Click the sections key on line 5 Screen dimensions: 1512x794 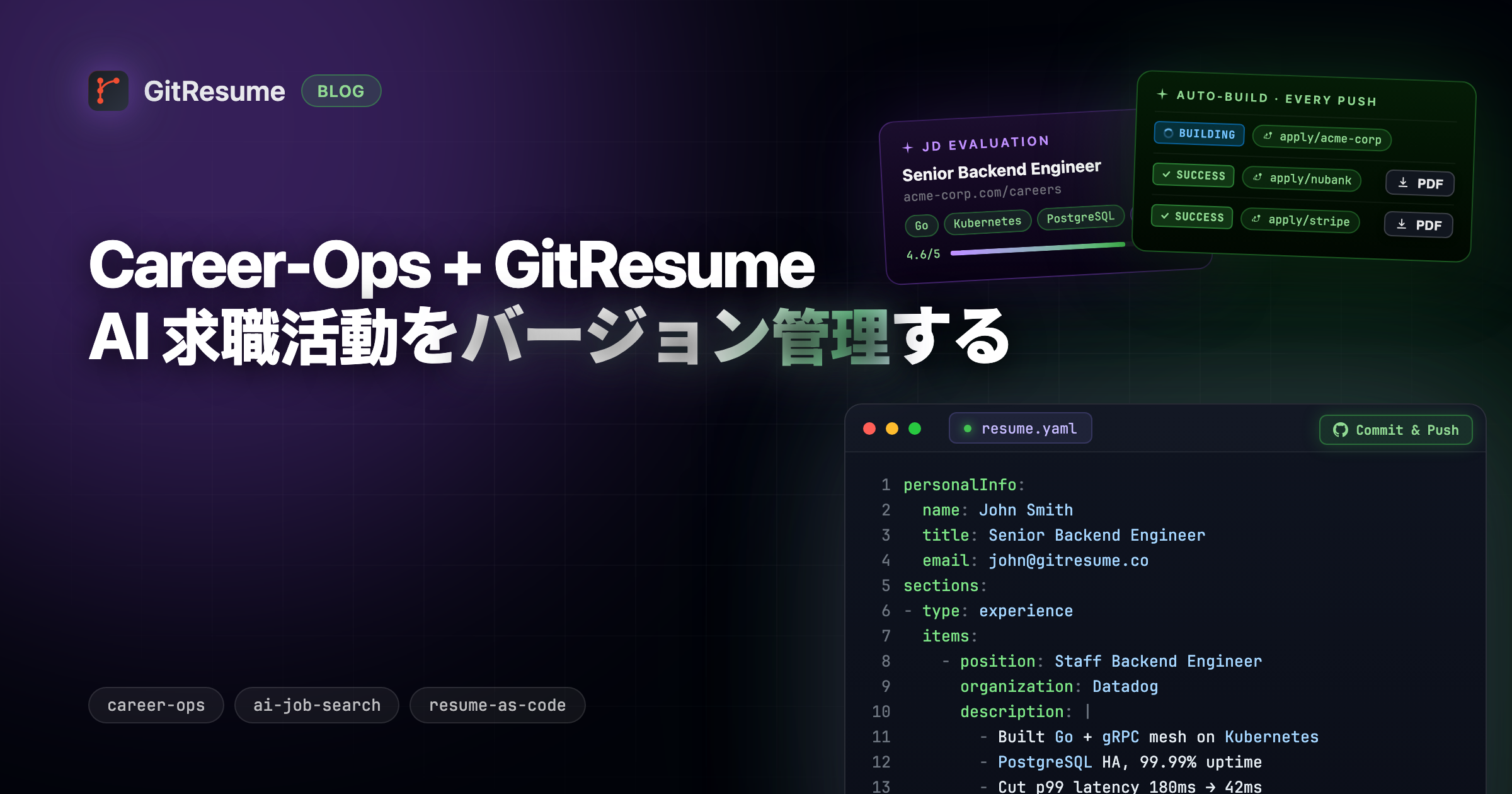click(941, 585)
